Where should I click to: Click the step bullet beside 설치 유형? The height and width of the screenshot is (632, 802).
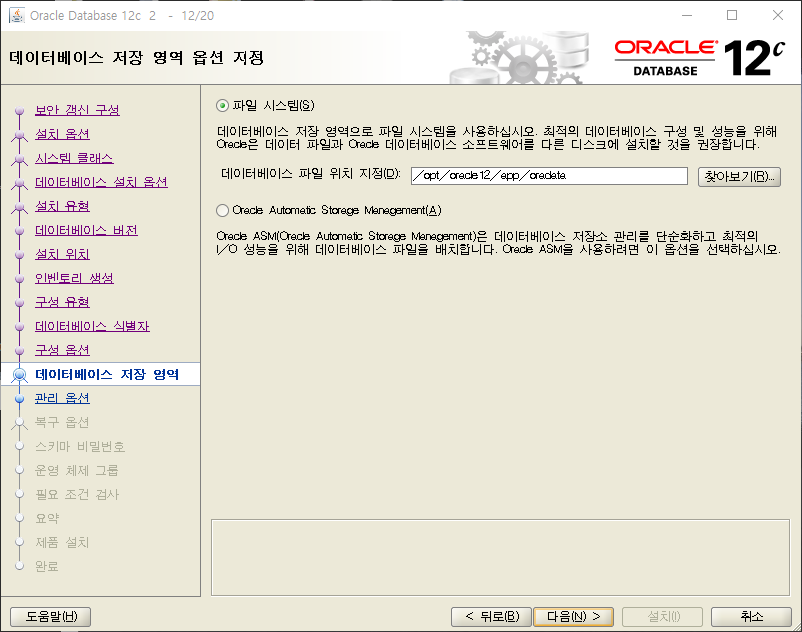coord(19,207)
